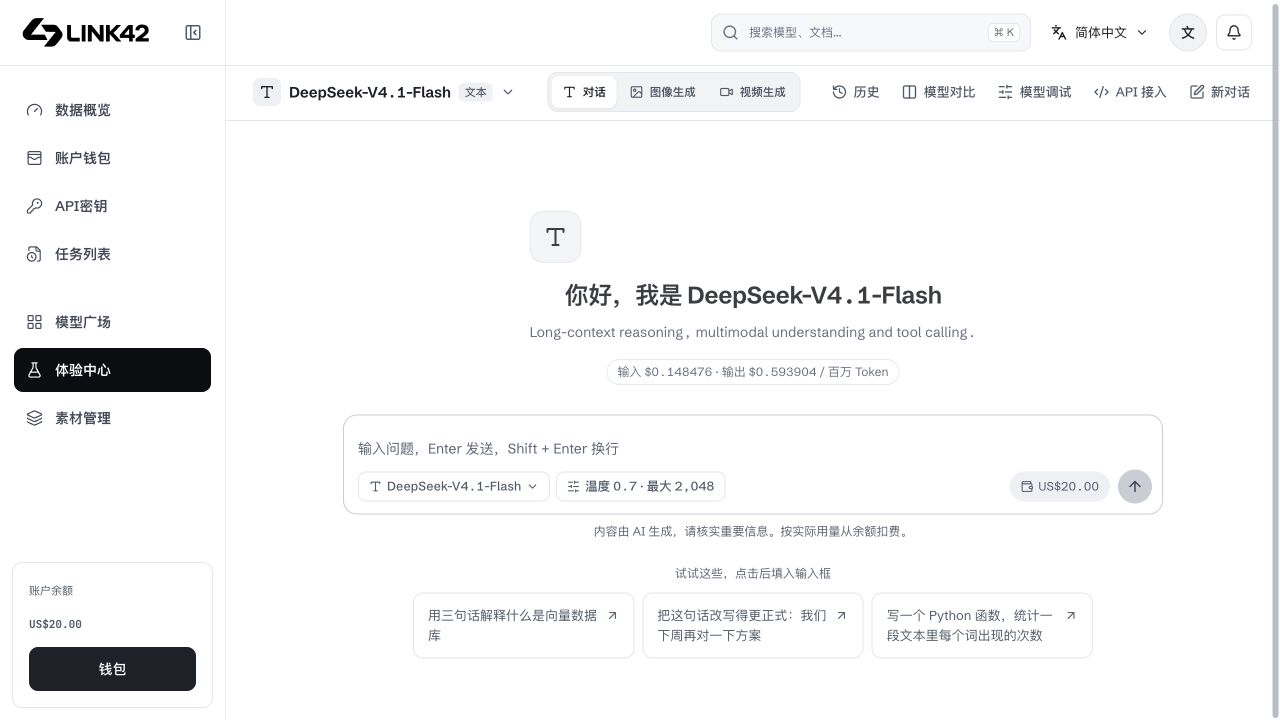
Task: Click the US$20.00 balance chip in input box
Action: click(x=1060, y=486)
